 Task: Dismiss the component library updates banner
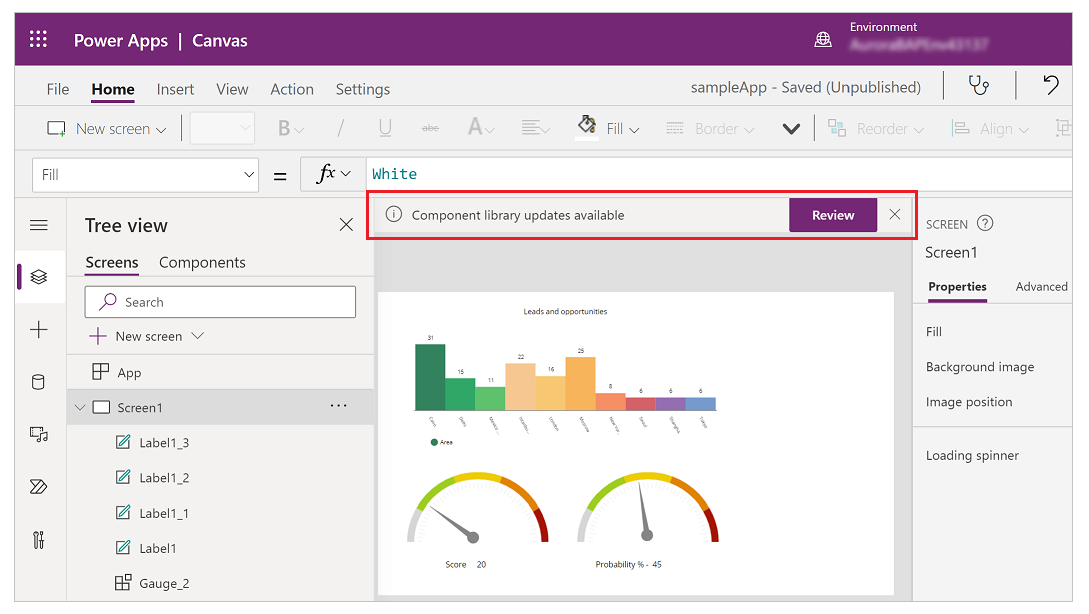pyautogui.click(x=895, y=215)
